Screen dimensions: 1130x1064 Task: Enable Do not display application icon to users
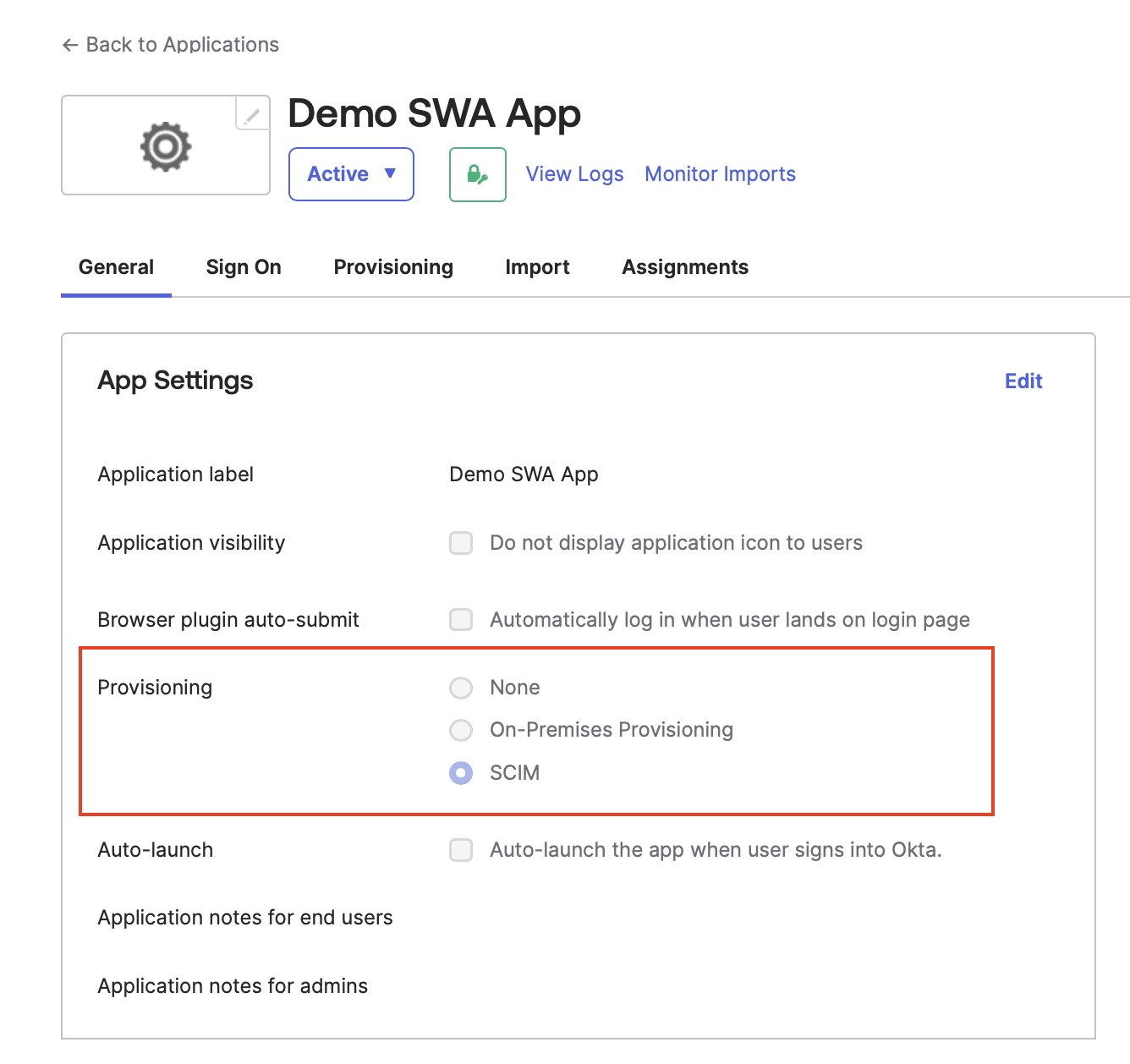click(x=461, y=543)
